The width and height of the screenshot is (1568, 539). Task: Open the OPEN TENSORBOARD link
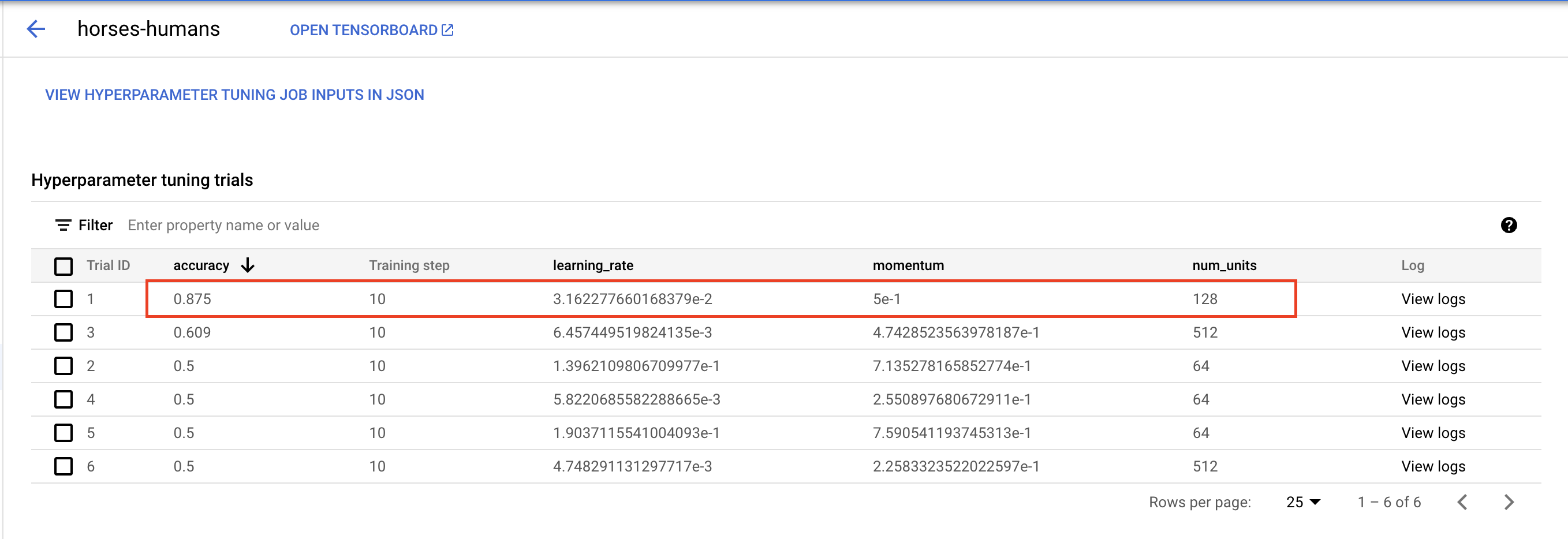click(363, 30)
